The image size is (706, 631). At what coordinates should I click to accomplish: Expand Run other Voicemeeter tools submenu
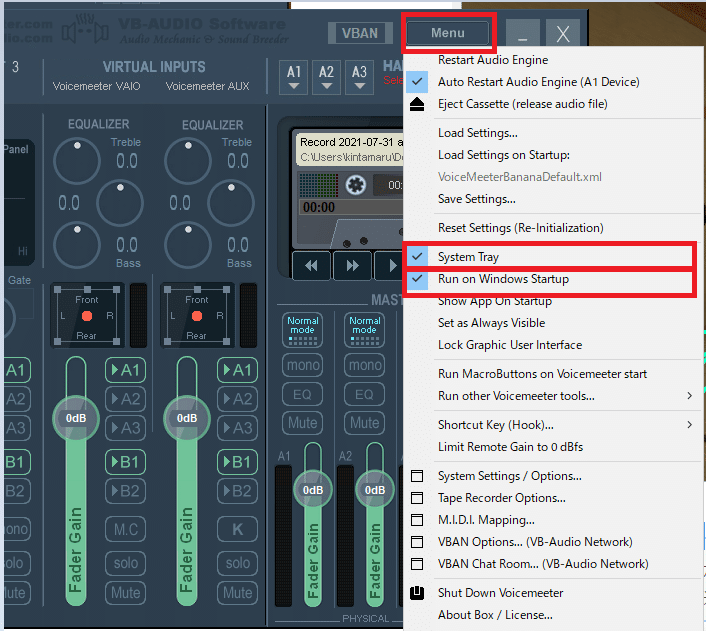point(554,396)
